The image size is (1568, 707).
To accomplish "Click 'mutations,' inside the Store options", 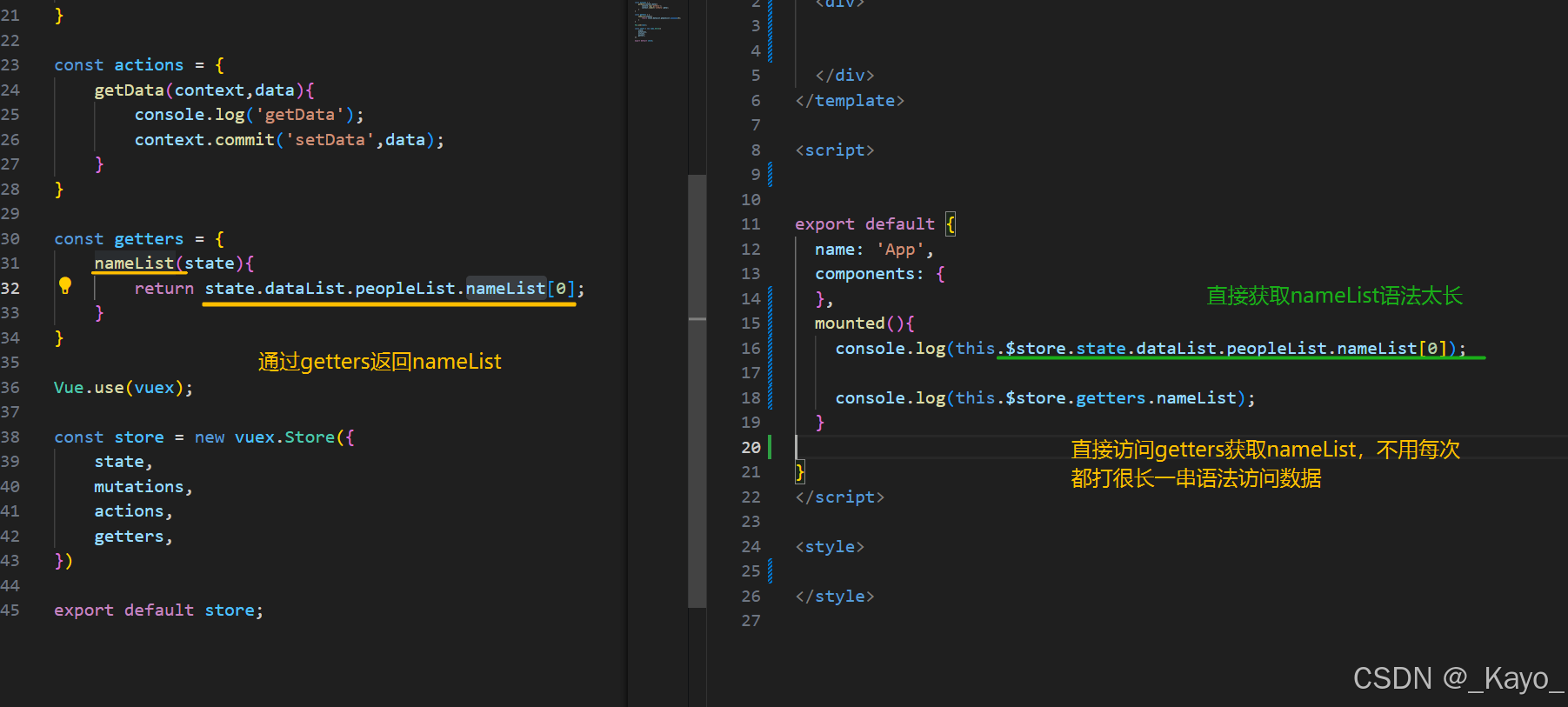I will click(143, 487).
